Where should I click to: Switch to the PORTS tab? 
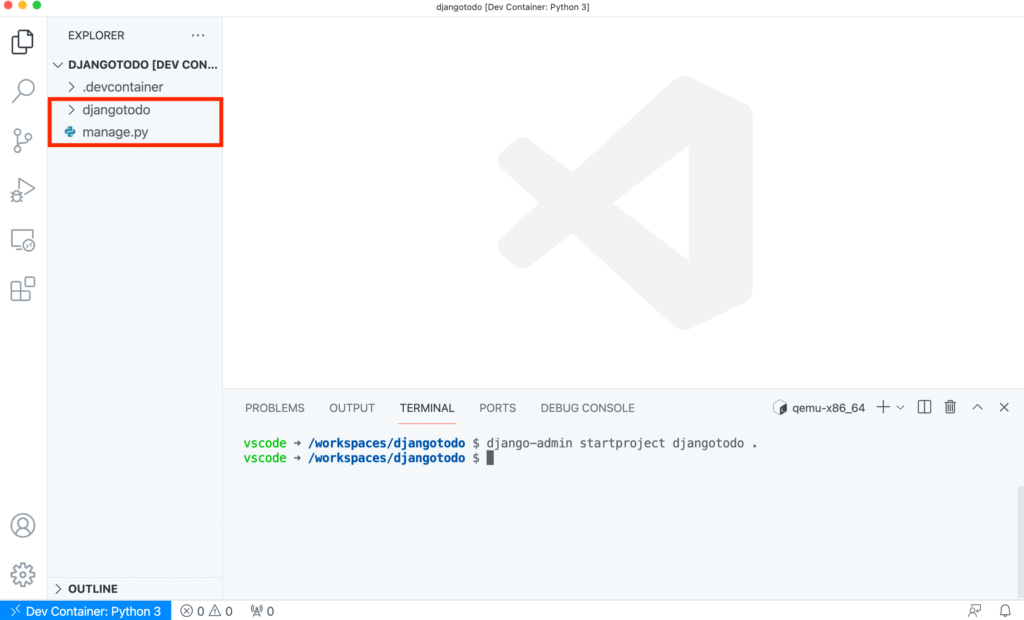pos(497,408)
